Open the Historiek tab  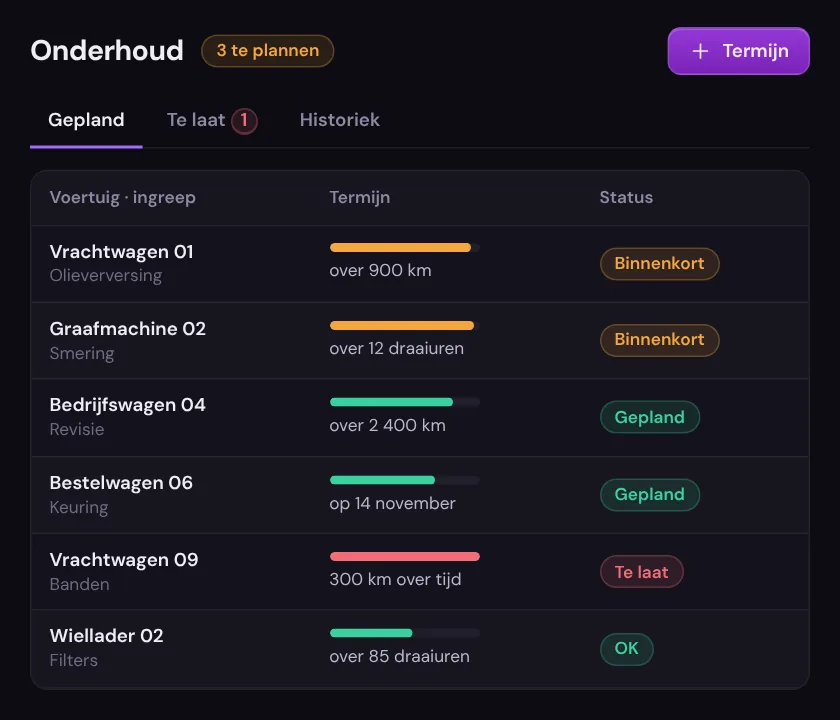coord(340,120)
